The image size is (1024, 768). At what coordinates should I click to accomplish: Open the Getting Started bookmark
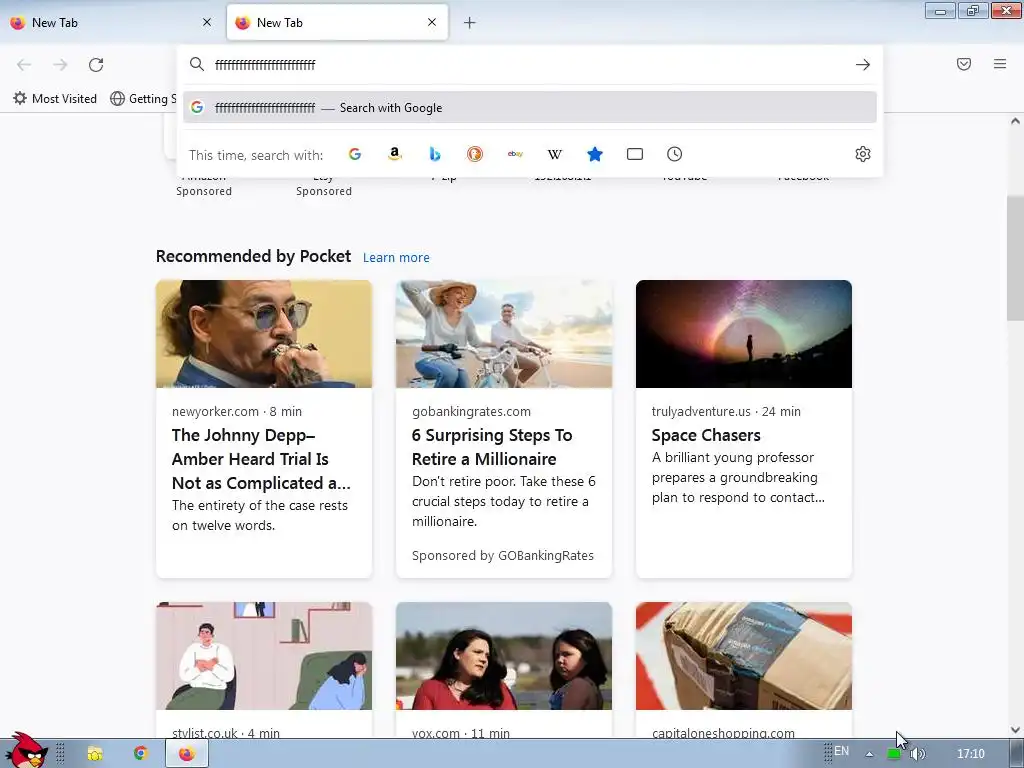143,99
